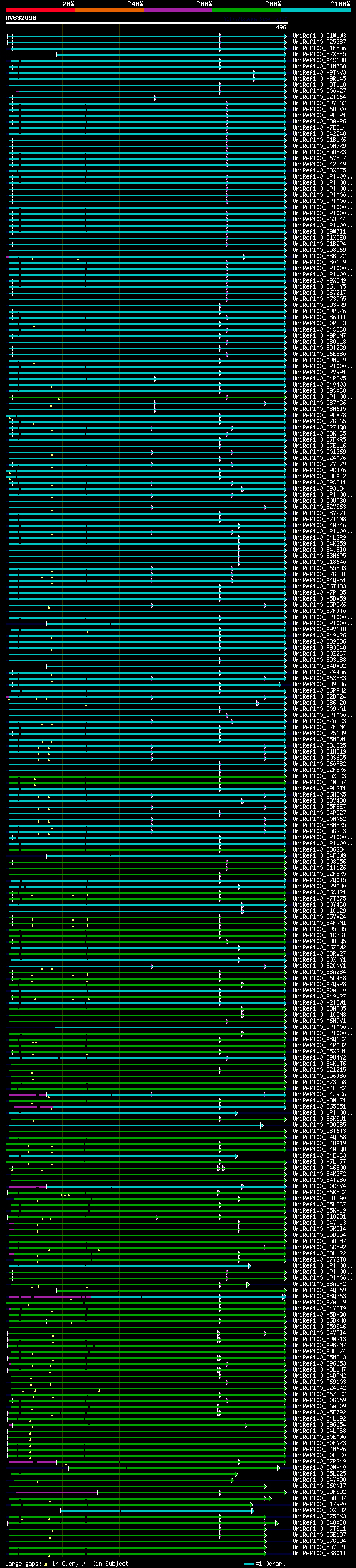Viewport: 356px width, 1568px height.
Task: Select hit label UniRef100_A9TNV3
Action: coord(319,72)
